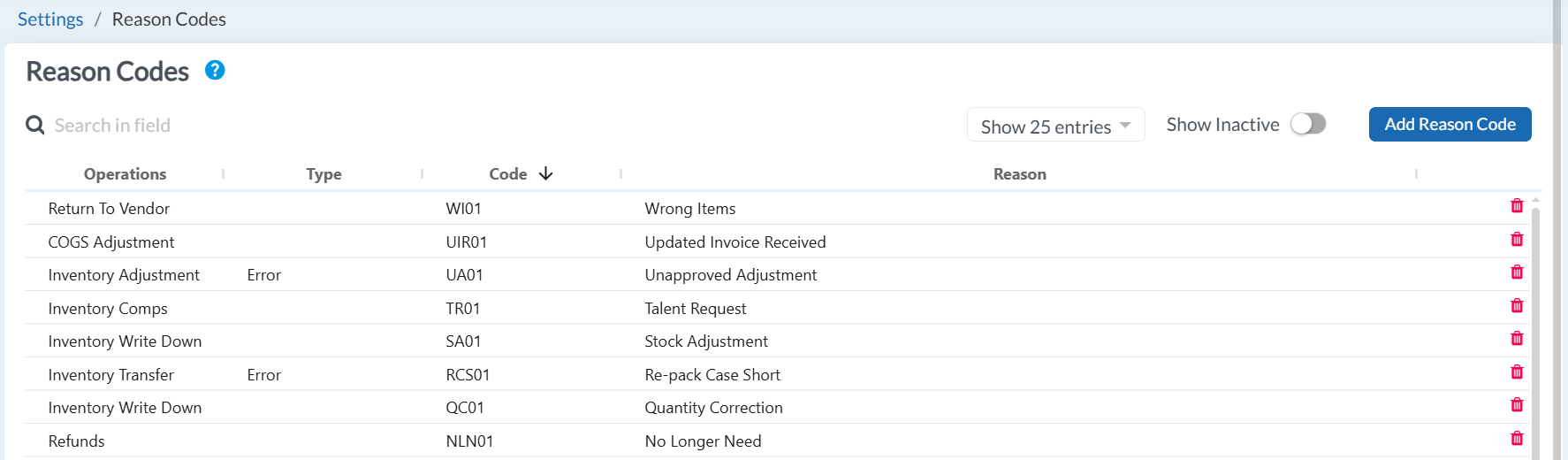Delete the Wrong Items reason code

point(1517,206)
